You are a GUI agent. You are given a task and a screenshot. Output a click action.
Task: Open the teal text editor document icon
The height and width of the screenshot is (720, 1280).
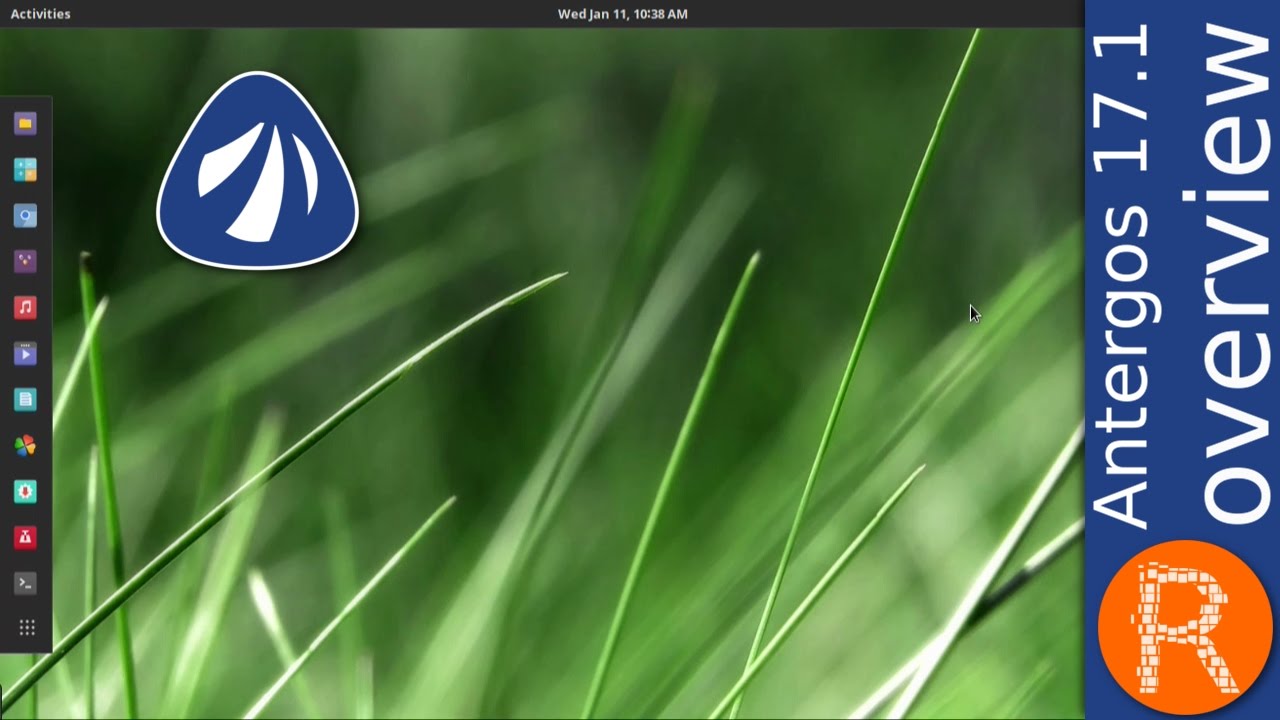coord(26,400)
